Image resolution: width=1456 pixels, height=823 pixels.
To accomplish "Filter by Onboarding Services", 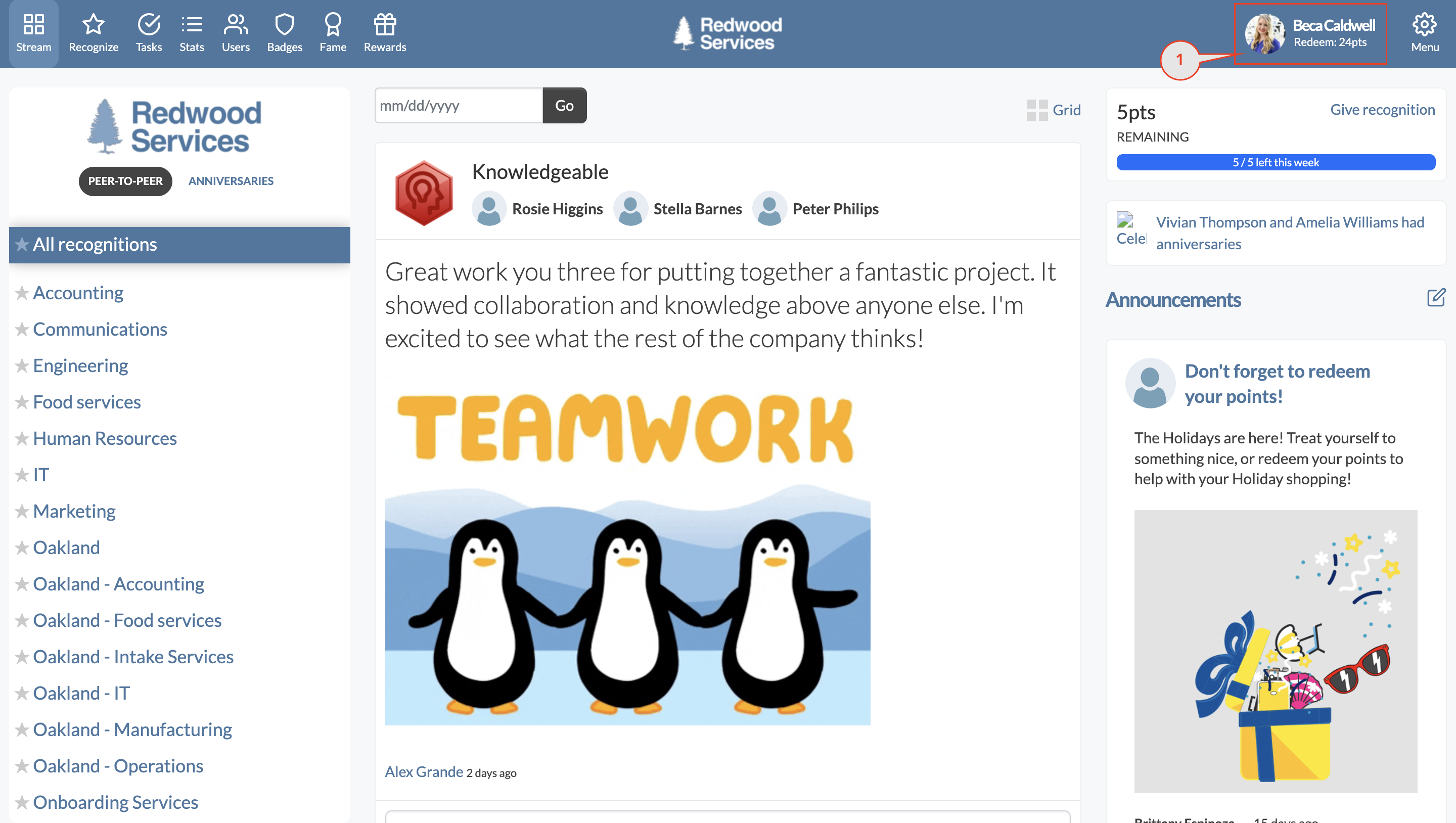I will (116, 803).
